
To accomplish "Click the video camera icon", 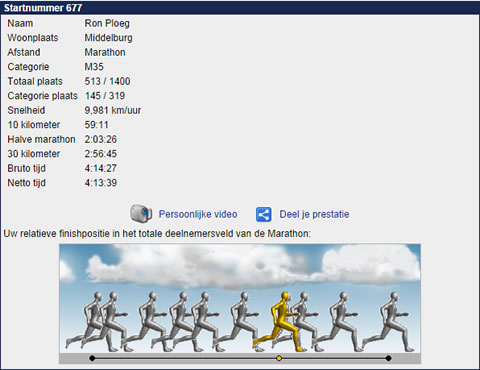I will 141,213.
